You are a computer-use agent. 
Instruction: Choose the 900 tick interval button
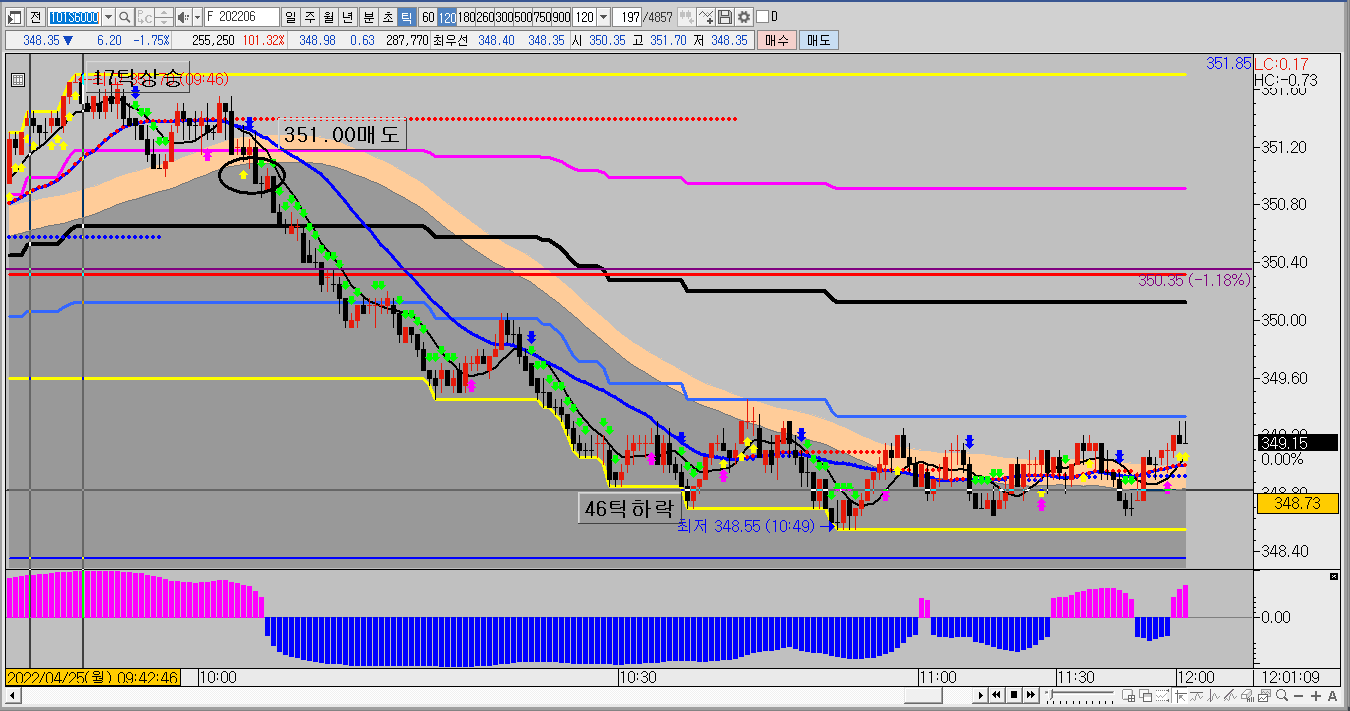(561, 17)
